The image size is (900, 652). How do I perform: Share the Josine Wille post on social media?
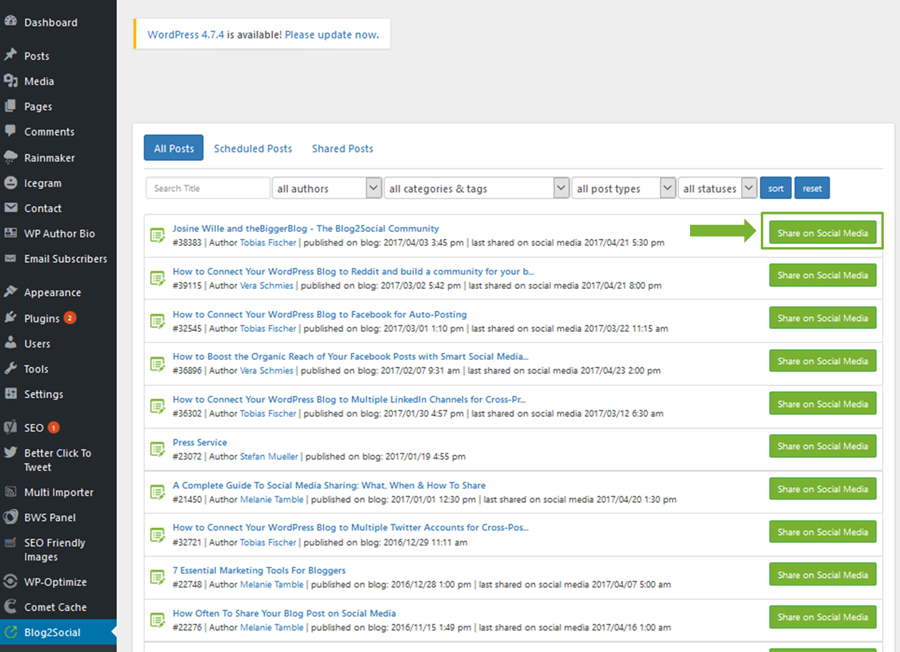823,233
